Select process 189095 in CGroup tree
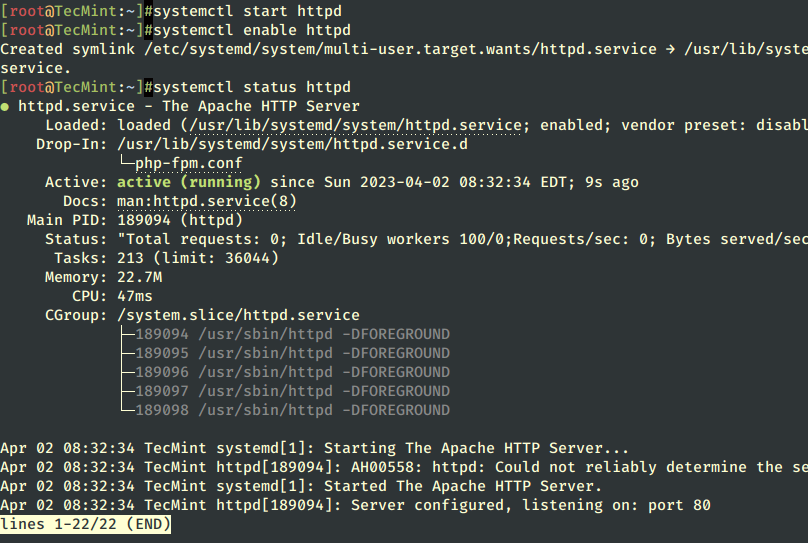Screen dimensions: 808x543 pos(293,353)
